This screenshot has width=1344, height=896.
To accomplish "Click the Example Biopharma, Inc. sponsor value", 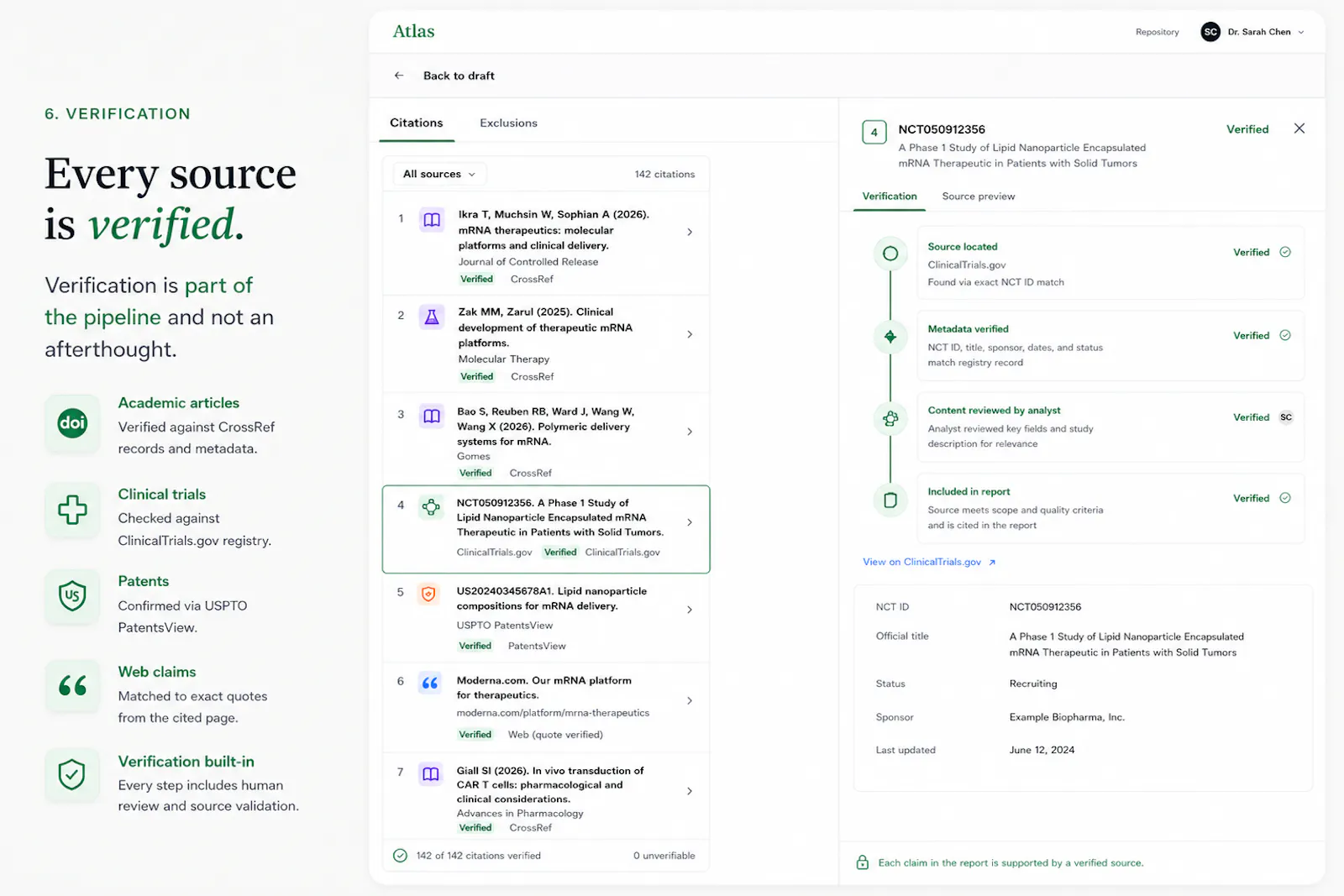I will click(x=1067, y=717).
